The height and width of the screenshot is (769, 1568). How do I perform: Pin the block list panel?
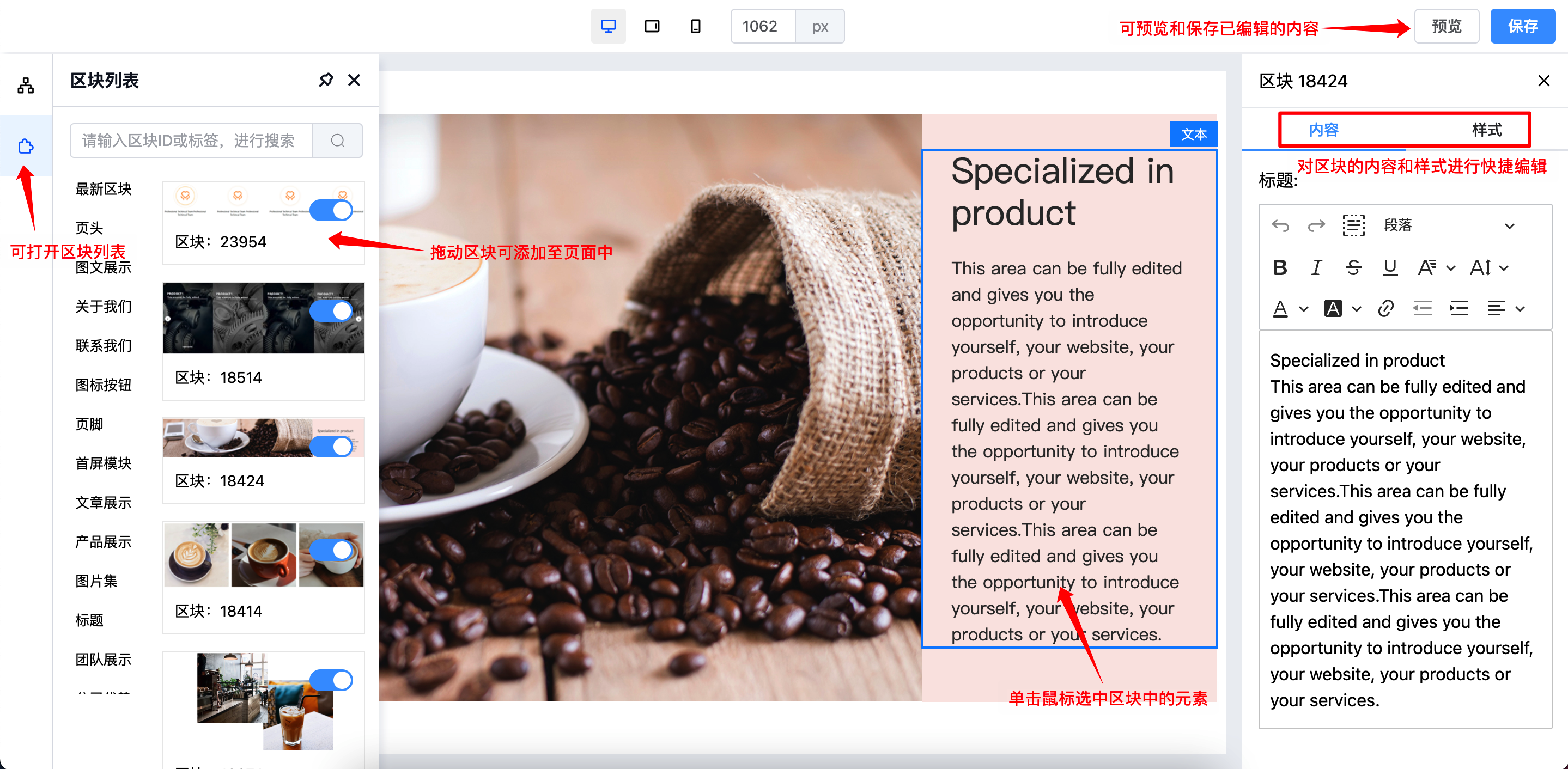click(326, 80)
